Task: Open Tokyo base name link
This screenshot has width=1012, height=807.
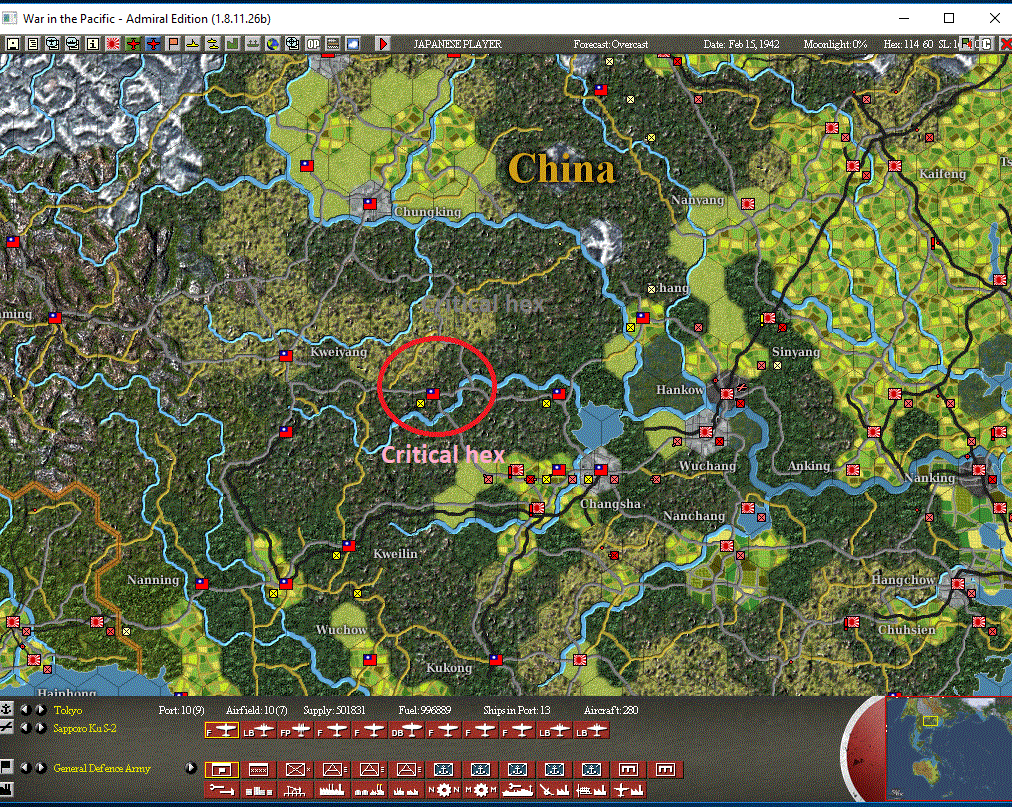Action: tap(68, 710)
